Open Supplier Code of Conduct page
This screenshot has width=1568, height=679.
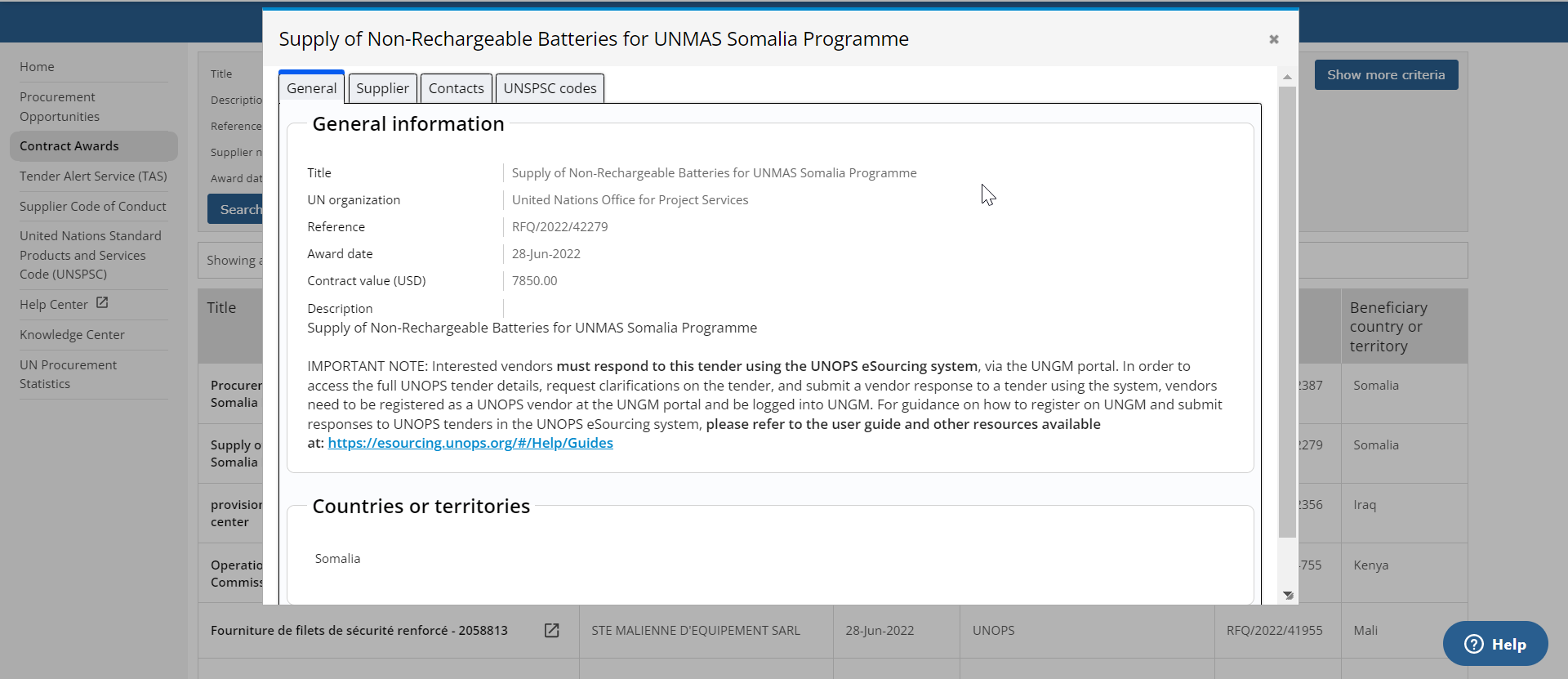click(x=92, y=207)
